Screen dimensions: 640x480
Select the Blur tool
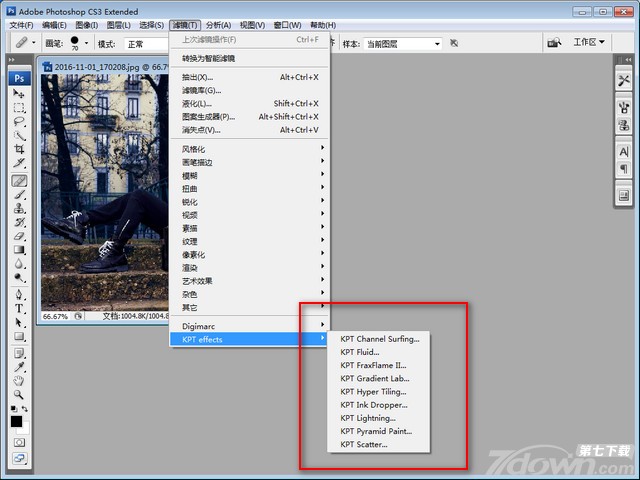(19, 264)
